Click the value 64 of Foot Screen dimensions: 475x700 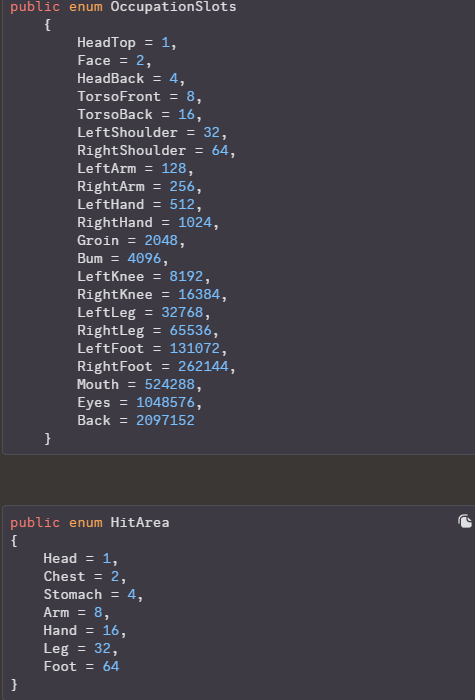pos(111,666)
